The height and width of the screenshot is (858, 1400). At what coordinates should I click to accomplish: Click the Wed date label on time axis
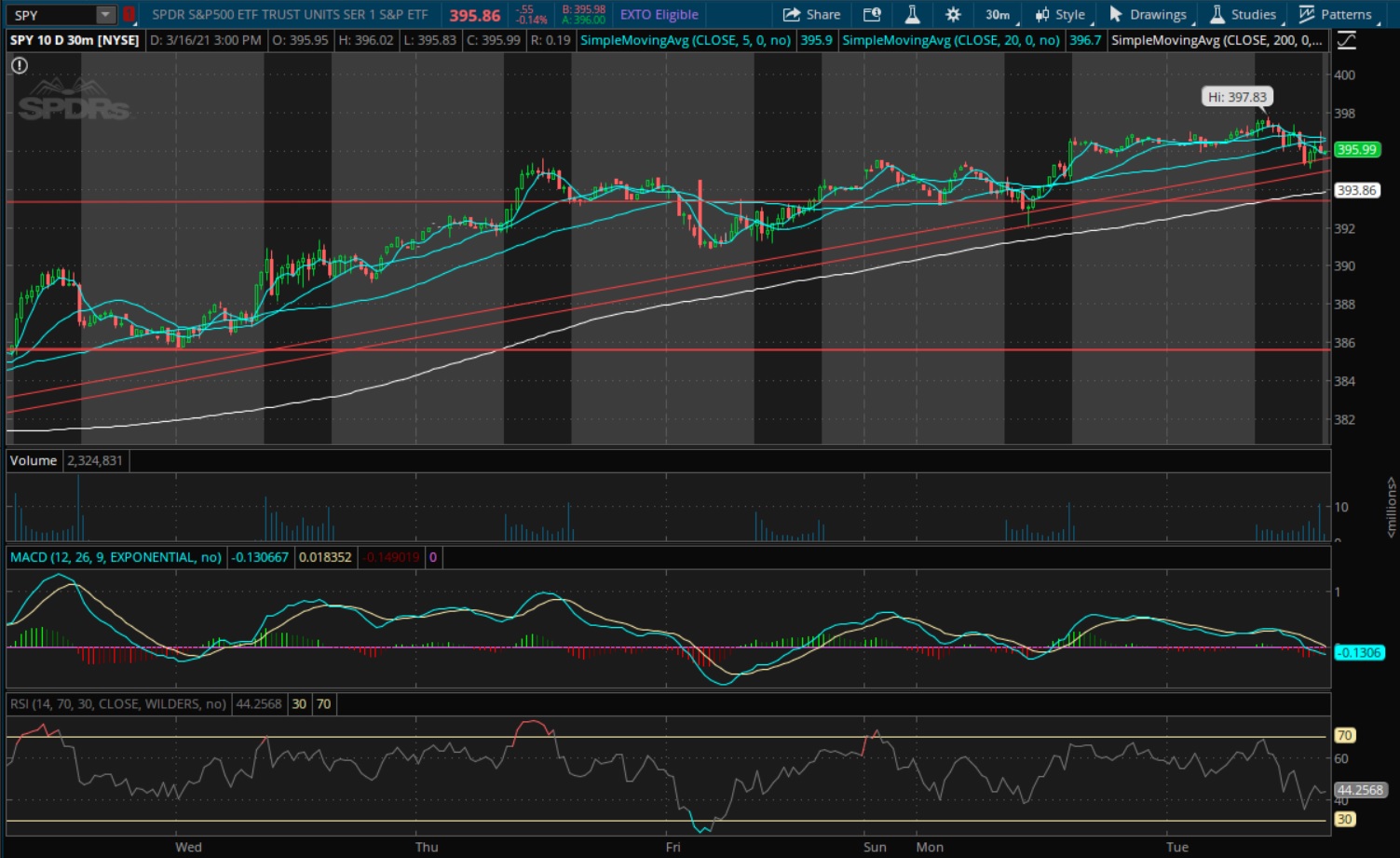(188, 847)
